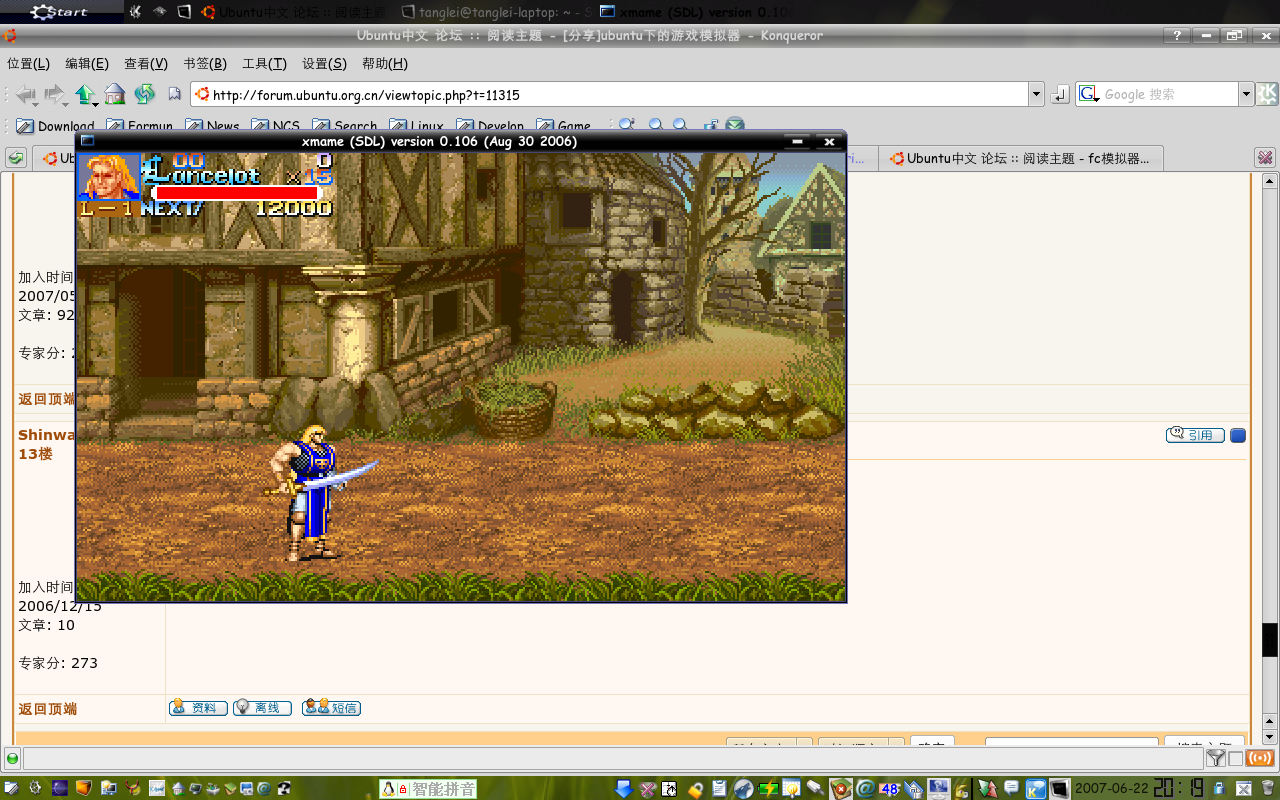Image resolution: width=1280 pixels, height=800 pixels.
Task: Switch to xmame (SDL) taskbar entry
Action: click(695, 12)
